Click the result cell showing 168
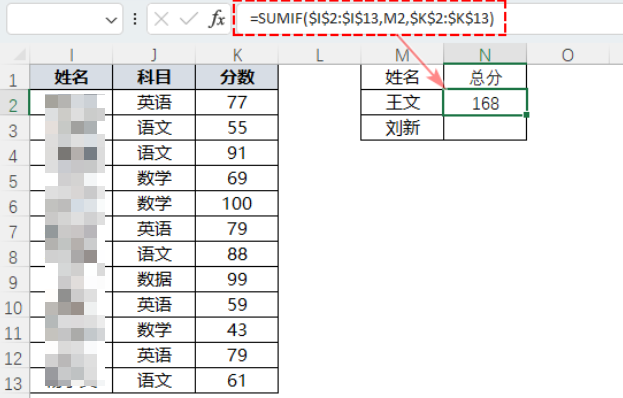The width and height of the screenshot is (623, 398). [485, 102]
